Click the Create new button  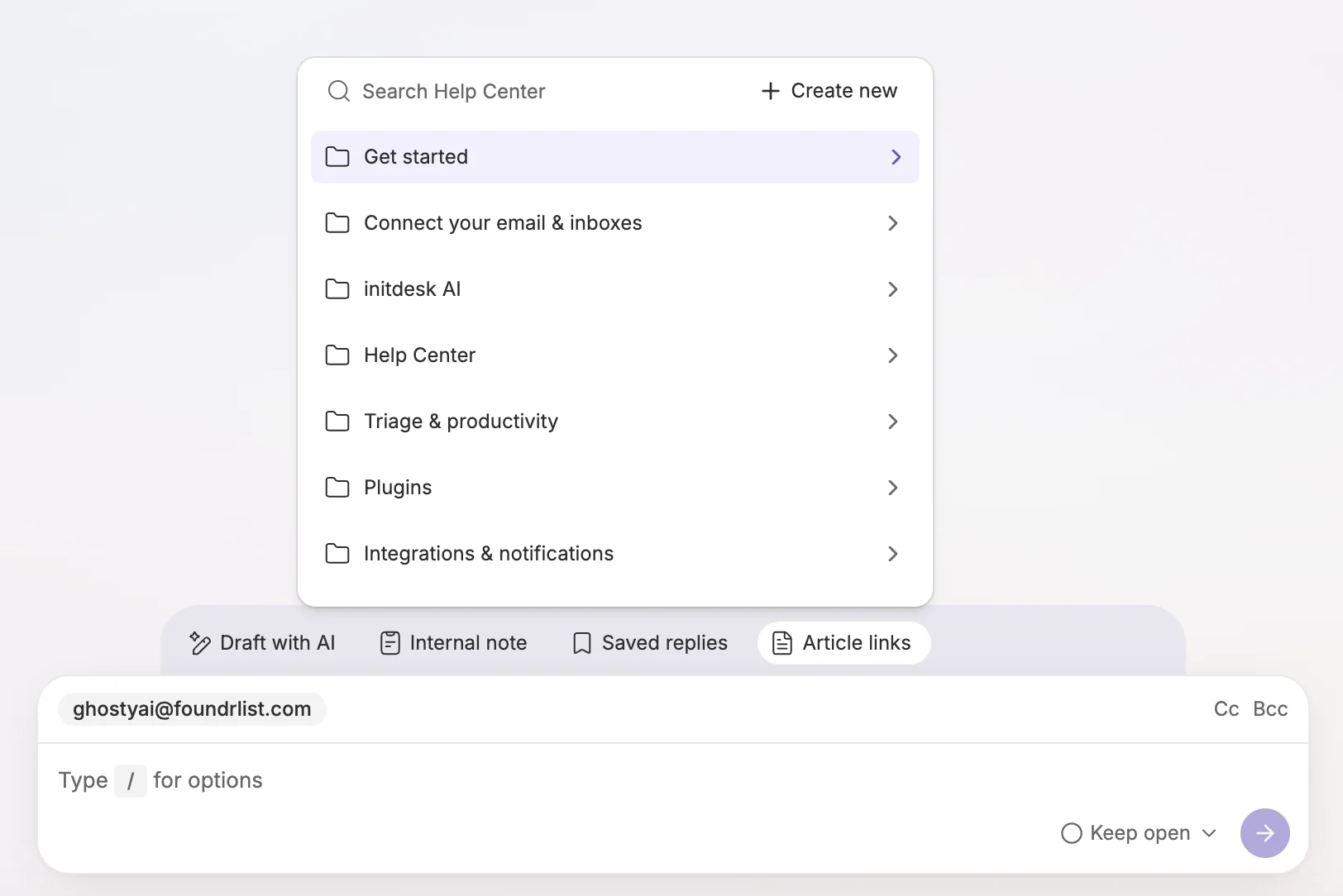coord(829,91)
